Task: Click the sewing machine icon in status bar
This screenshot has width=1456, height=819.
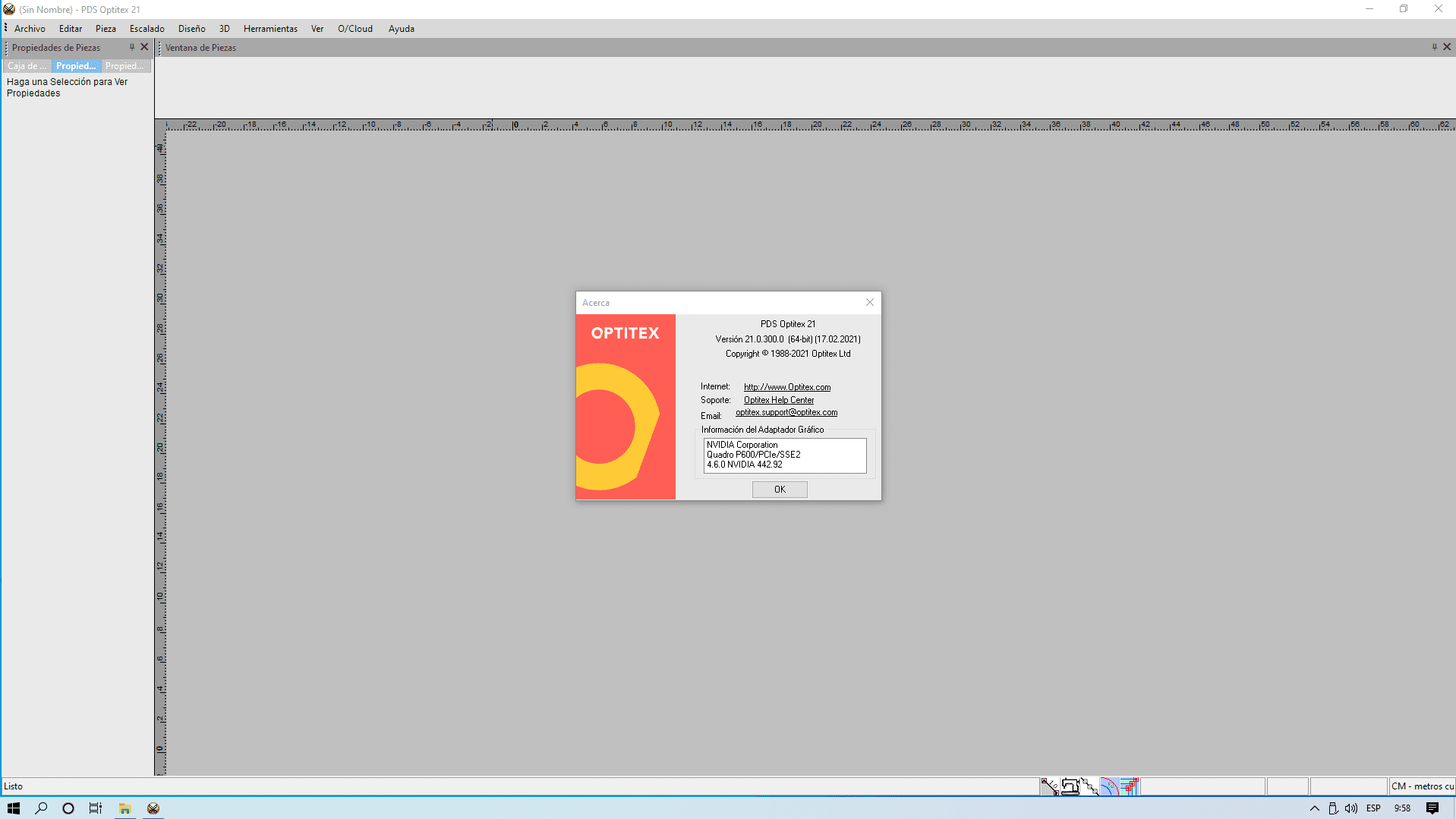Action: pos(1070,786)
